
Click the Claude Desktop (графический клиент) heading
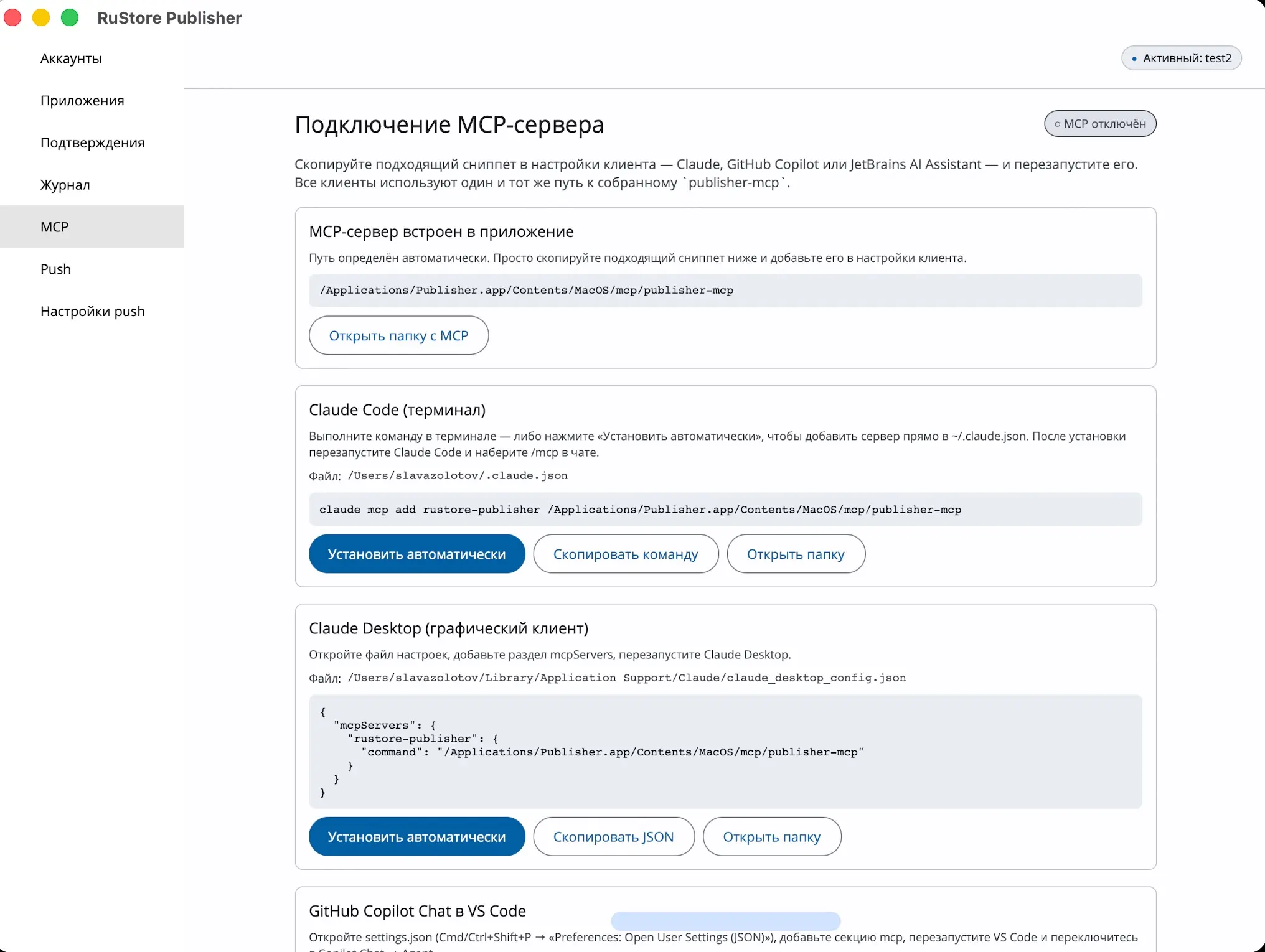448,628
